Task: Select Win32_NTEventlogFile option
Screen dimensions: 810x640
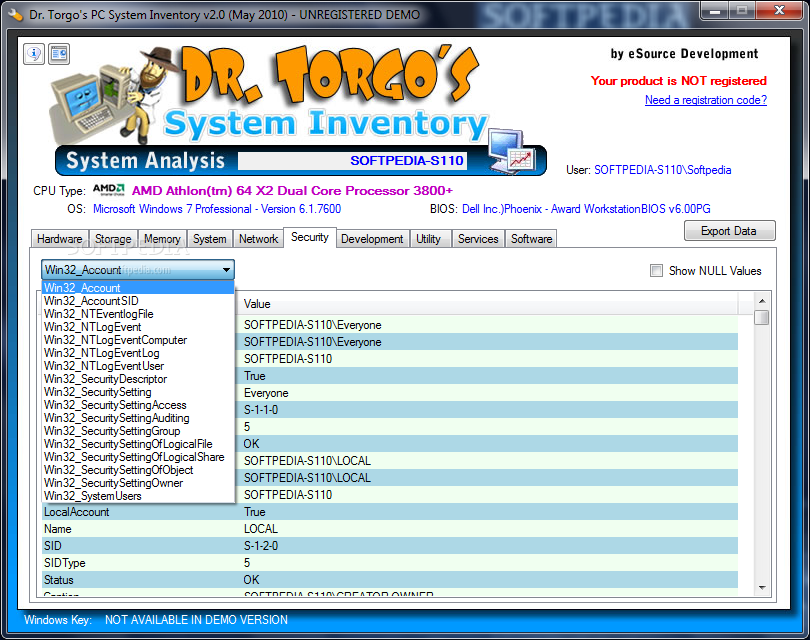Action: 138,314
